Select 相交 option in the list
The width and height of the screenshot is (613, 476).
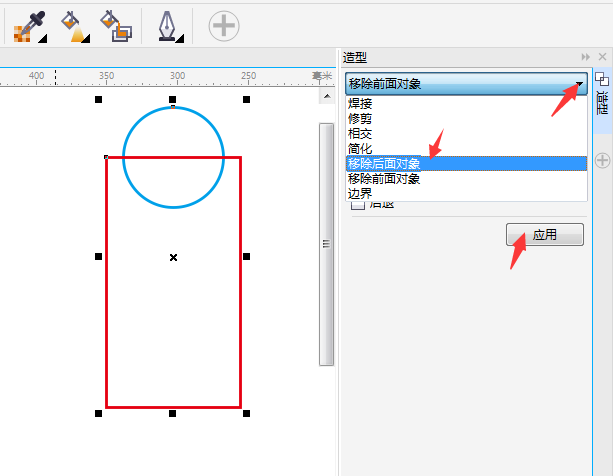point(360,134)
